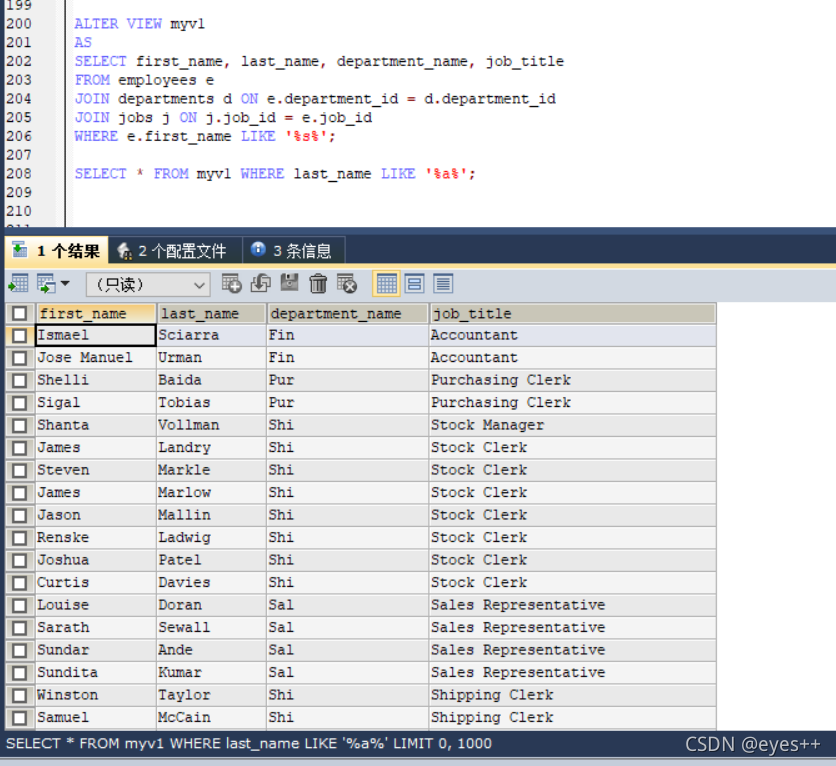Click the save changes floppy icon

click(x=289, y=284)
